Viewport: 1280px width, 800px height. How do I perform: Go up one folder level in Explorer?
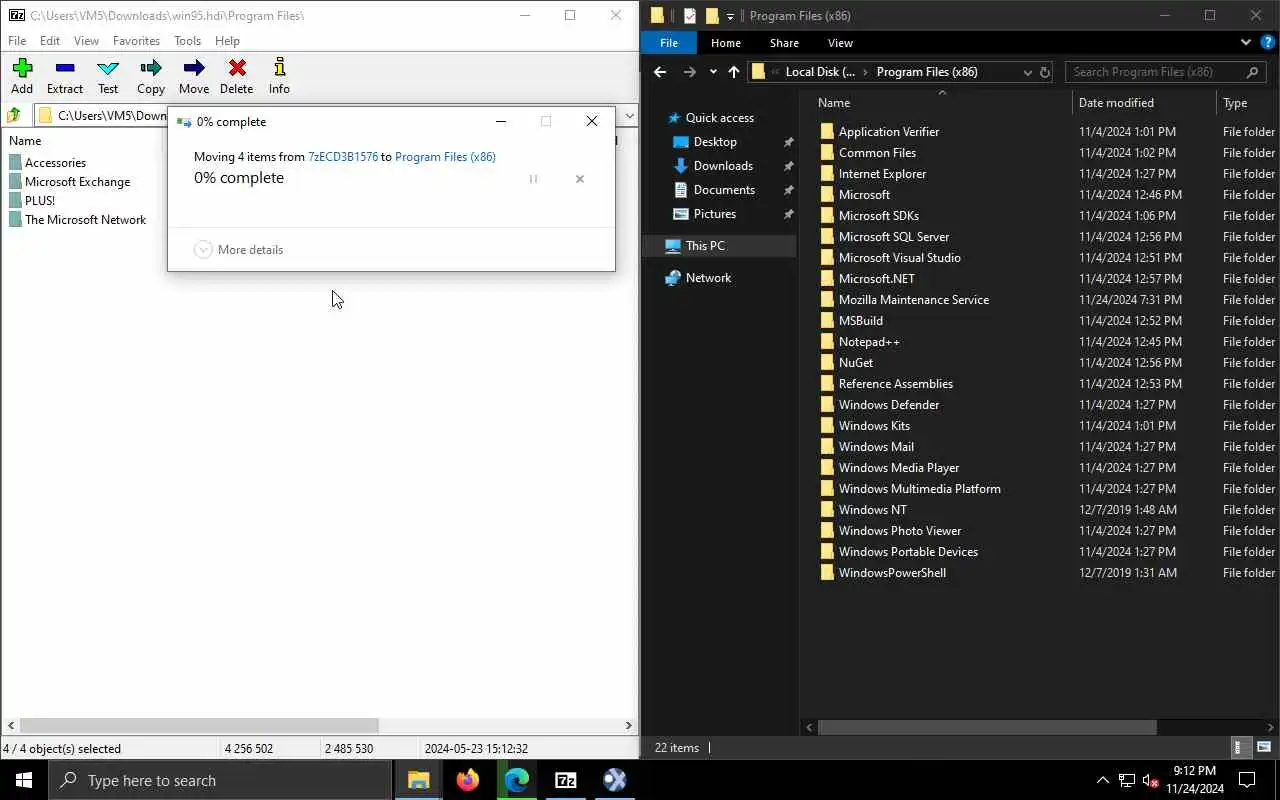pyautogui.click(x=734, y=72)
